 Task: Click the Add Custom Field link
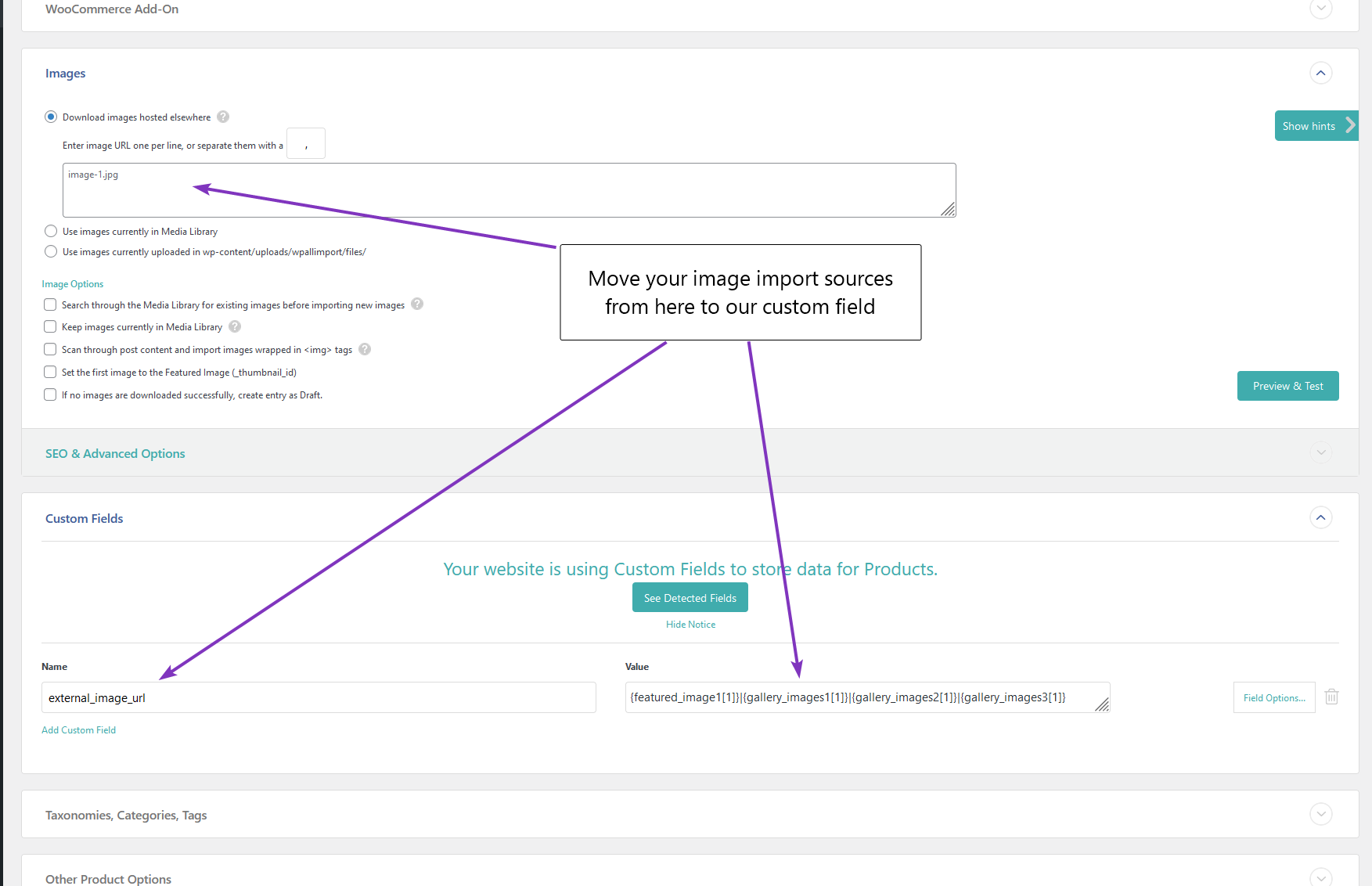(78, 730)
